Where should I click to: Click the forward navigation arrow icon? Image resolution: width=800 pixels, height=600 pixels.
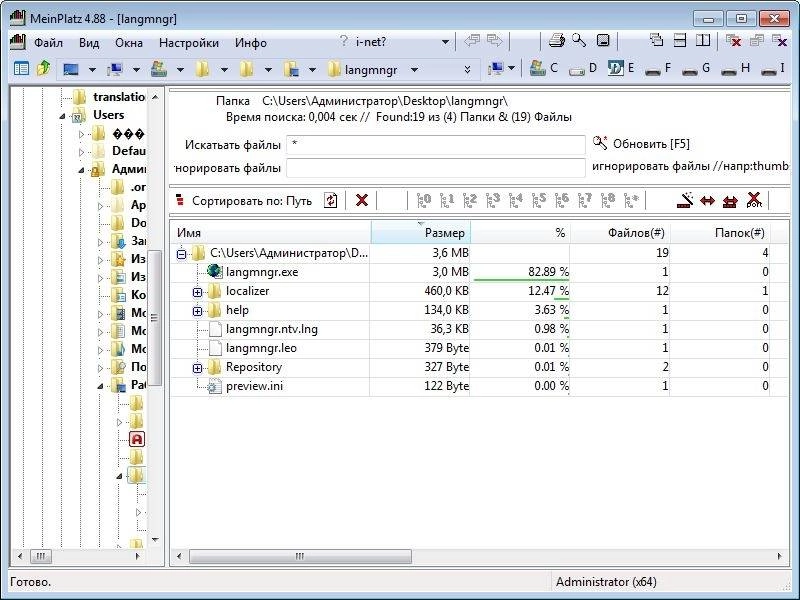[494, 41]
